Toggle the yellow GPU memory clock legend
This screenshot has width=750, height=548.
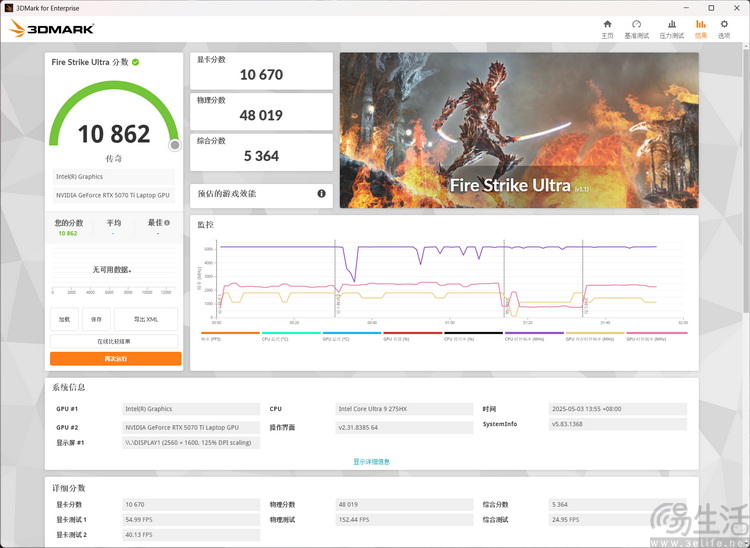(x=595, y=333)
